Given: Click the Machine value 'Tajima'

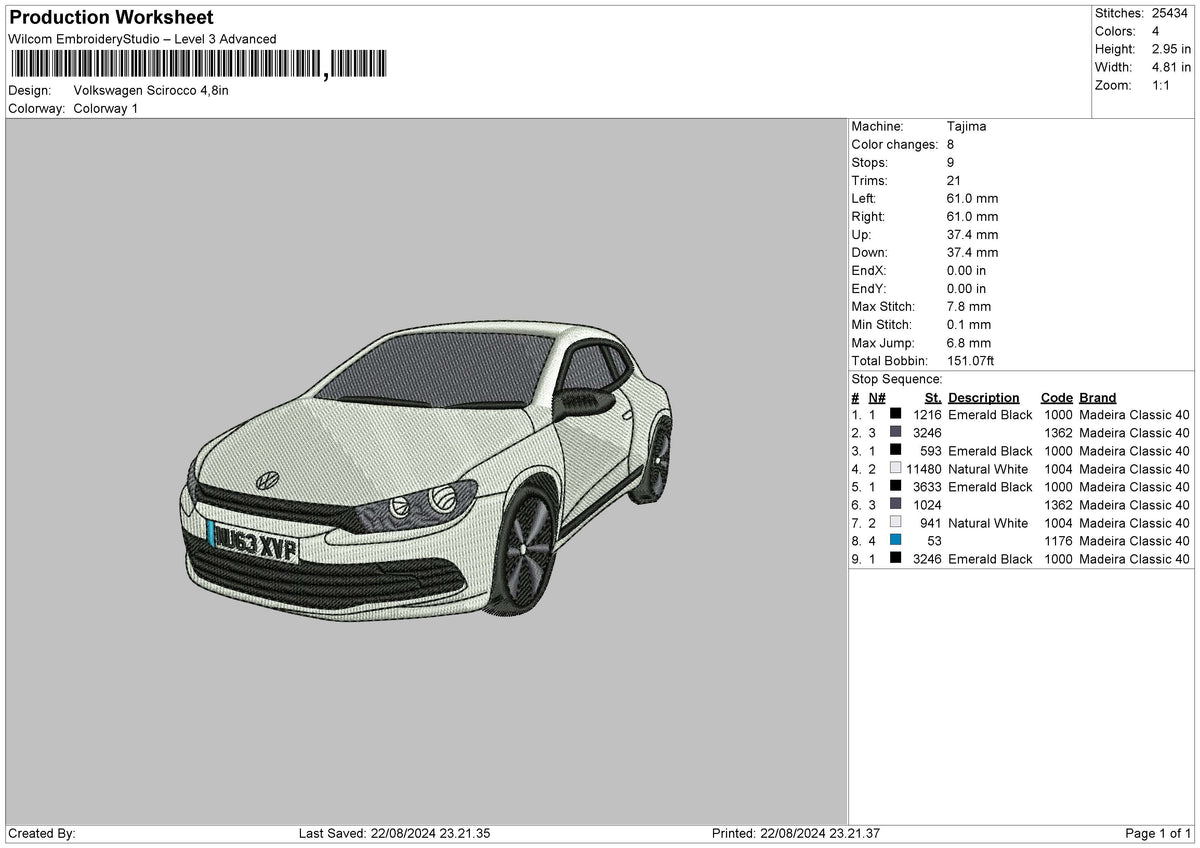Looking at the screenshot, I should 966,127.
